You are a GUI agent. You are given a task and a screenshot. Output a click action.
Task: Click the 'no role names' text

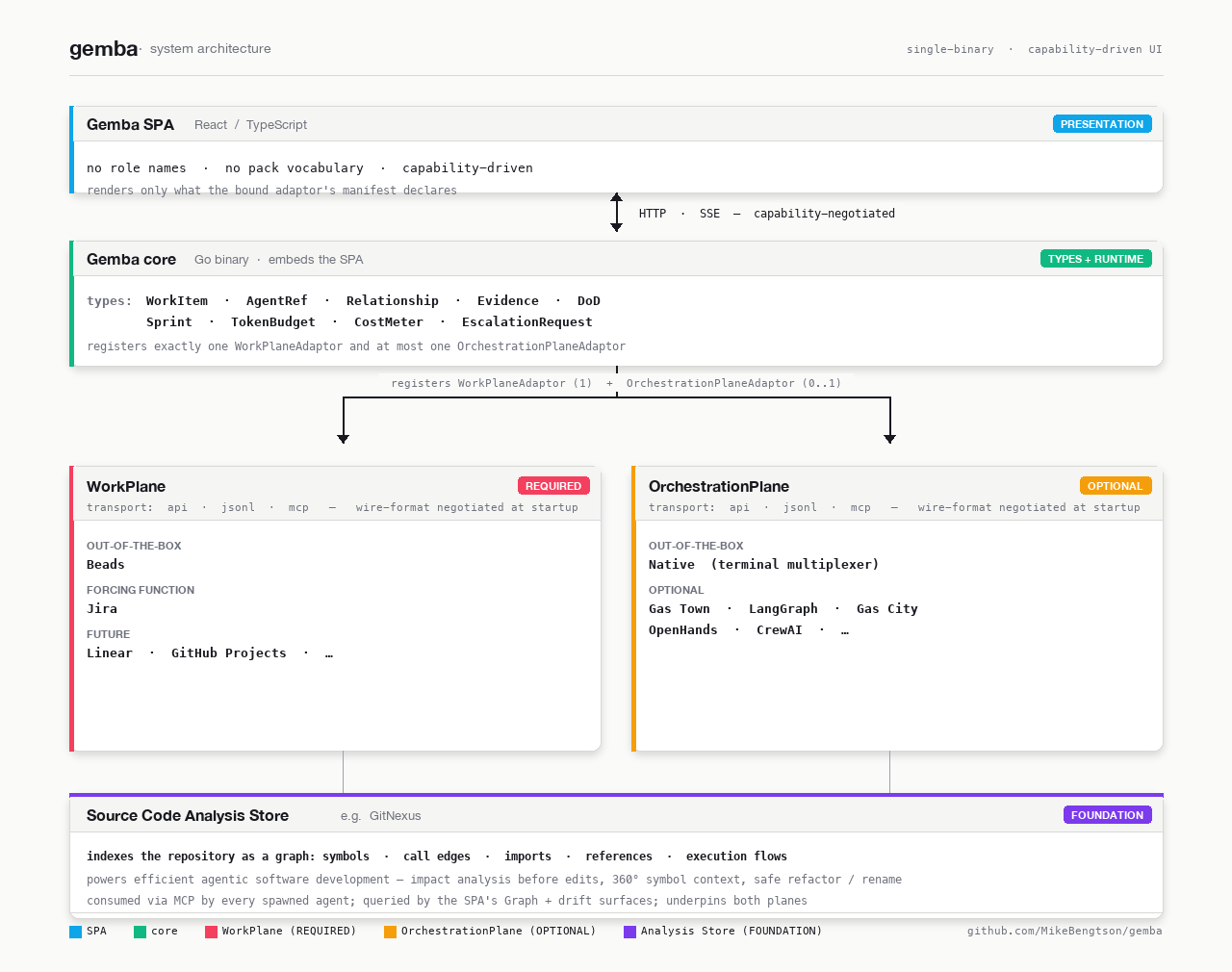click(x=137, y=167)
